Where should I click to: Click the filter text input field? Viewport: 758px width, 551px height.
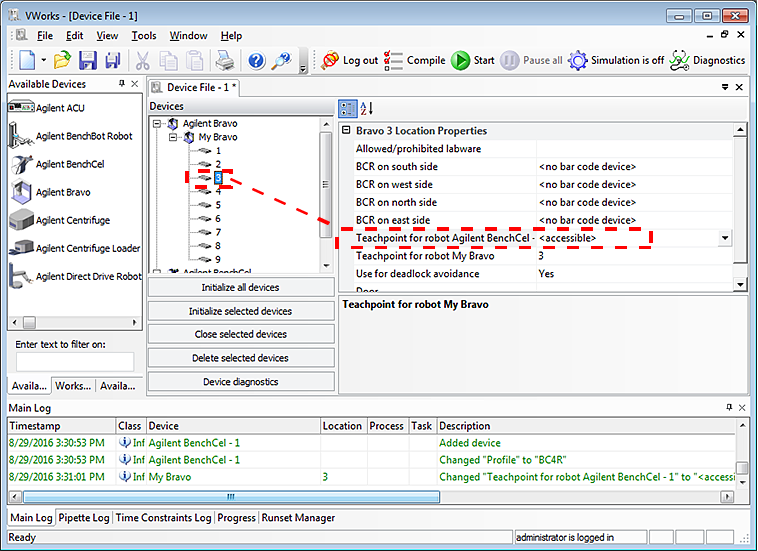(x=74, y=362)
